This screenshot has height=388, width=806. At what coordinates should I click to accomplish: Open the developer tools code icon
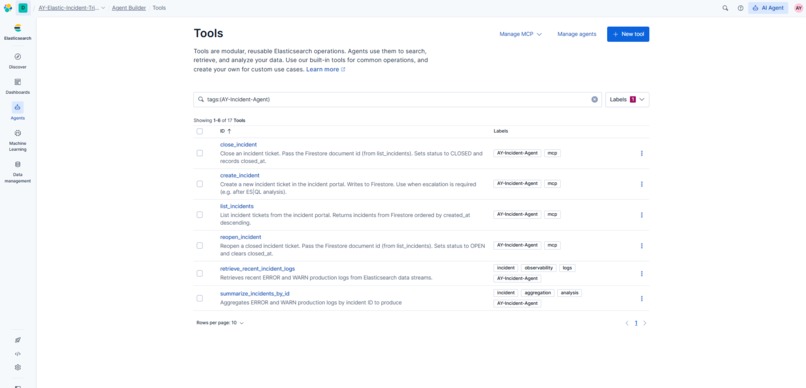17,354
